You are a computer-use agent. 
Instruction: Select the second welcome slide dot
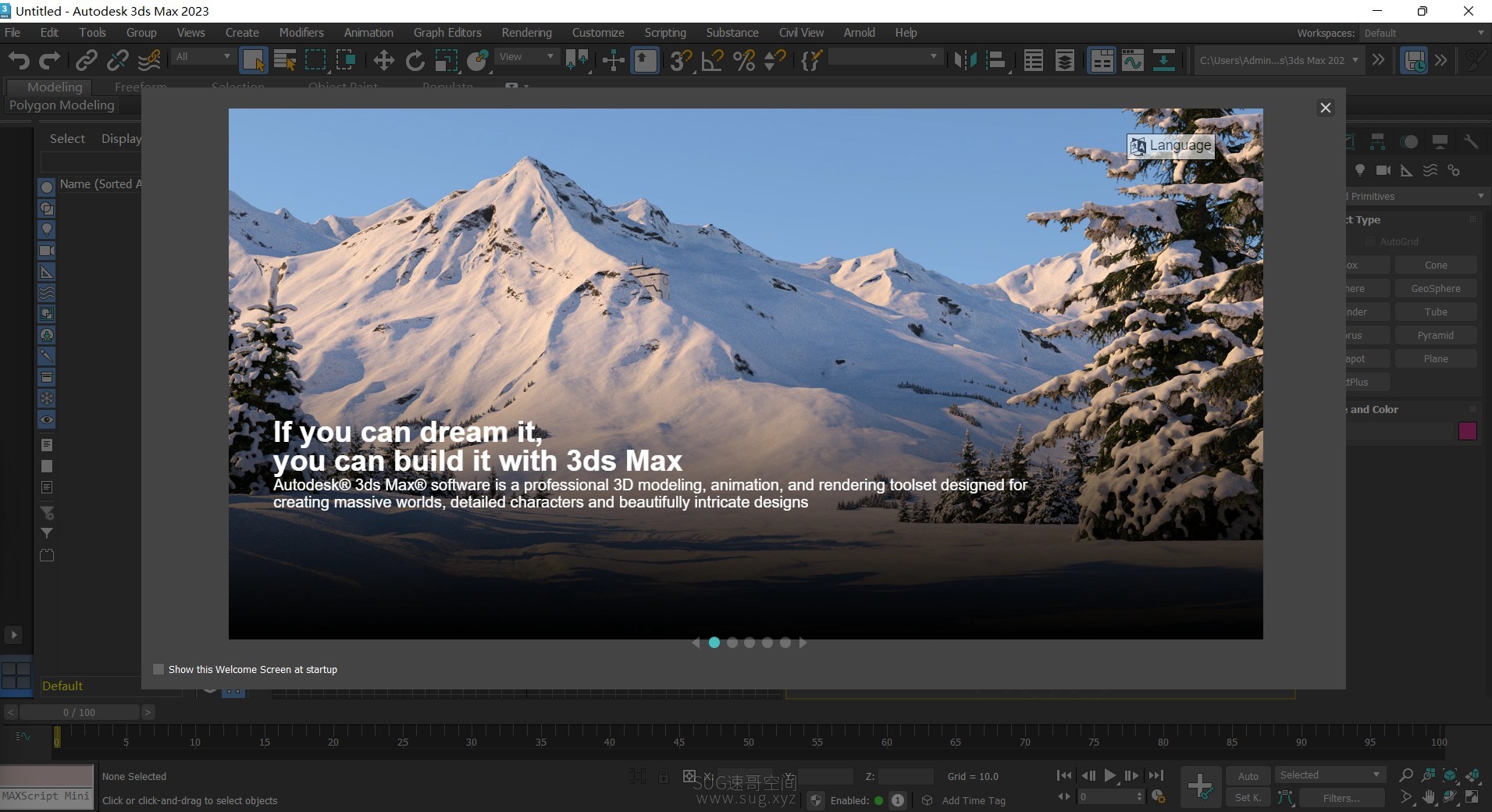[732, 643]
